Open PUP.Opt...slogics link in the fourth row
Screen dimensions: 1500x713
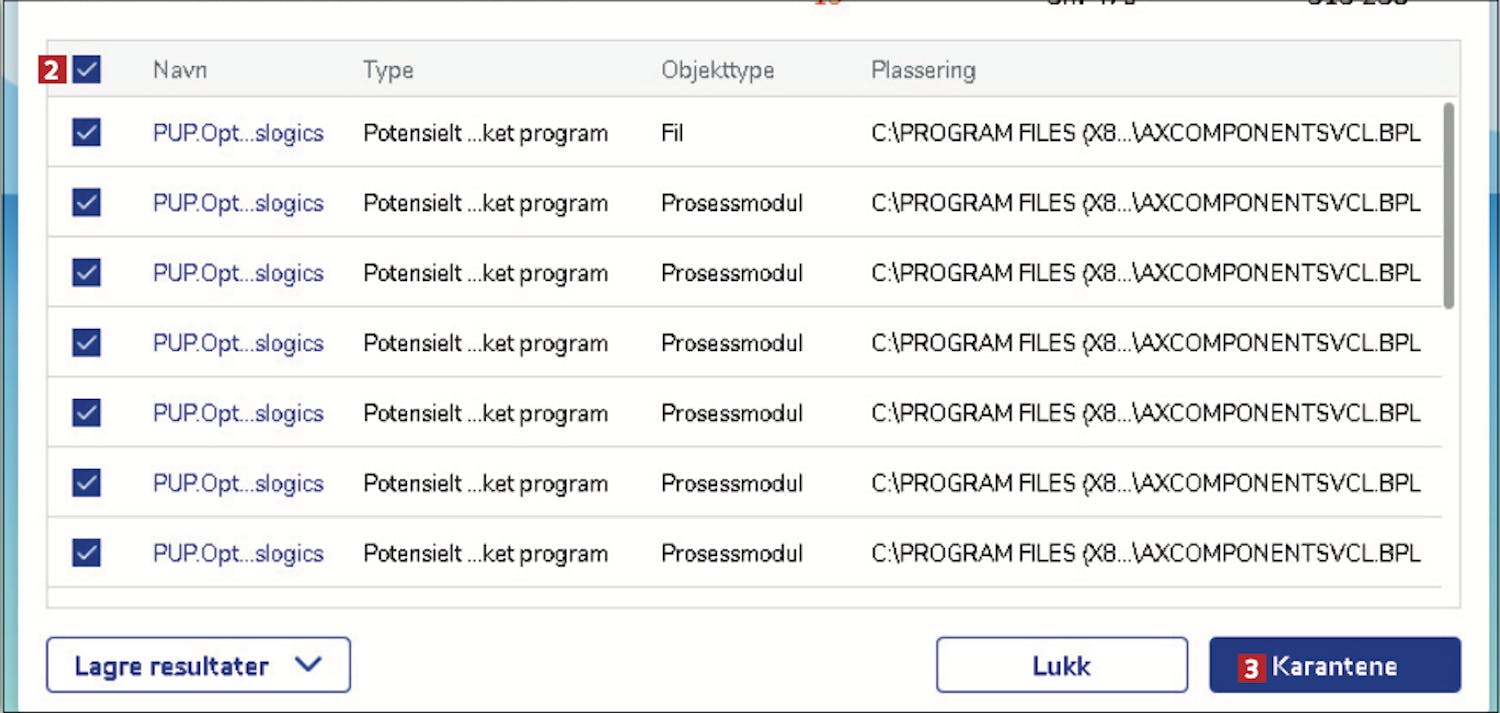pos(238,343)
